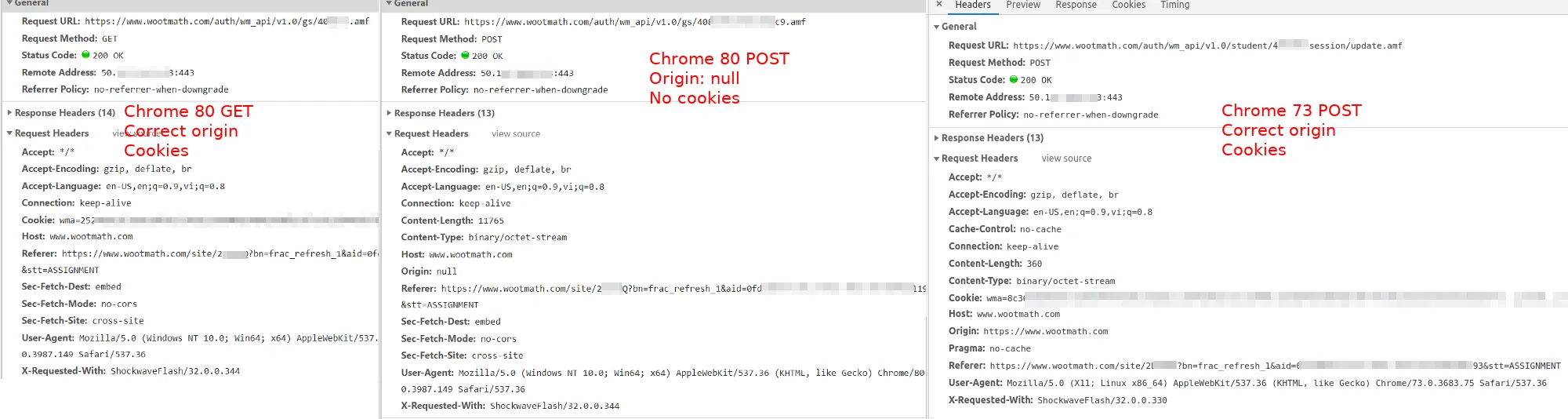Select the Linux x86_64 User-Agent row
The image size is (1568, 419).
point(1247,383)
